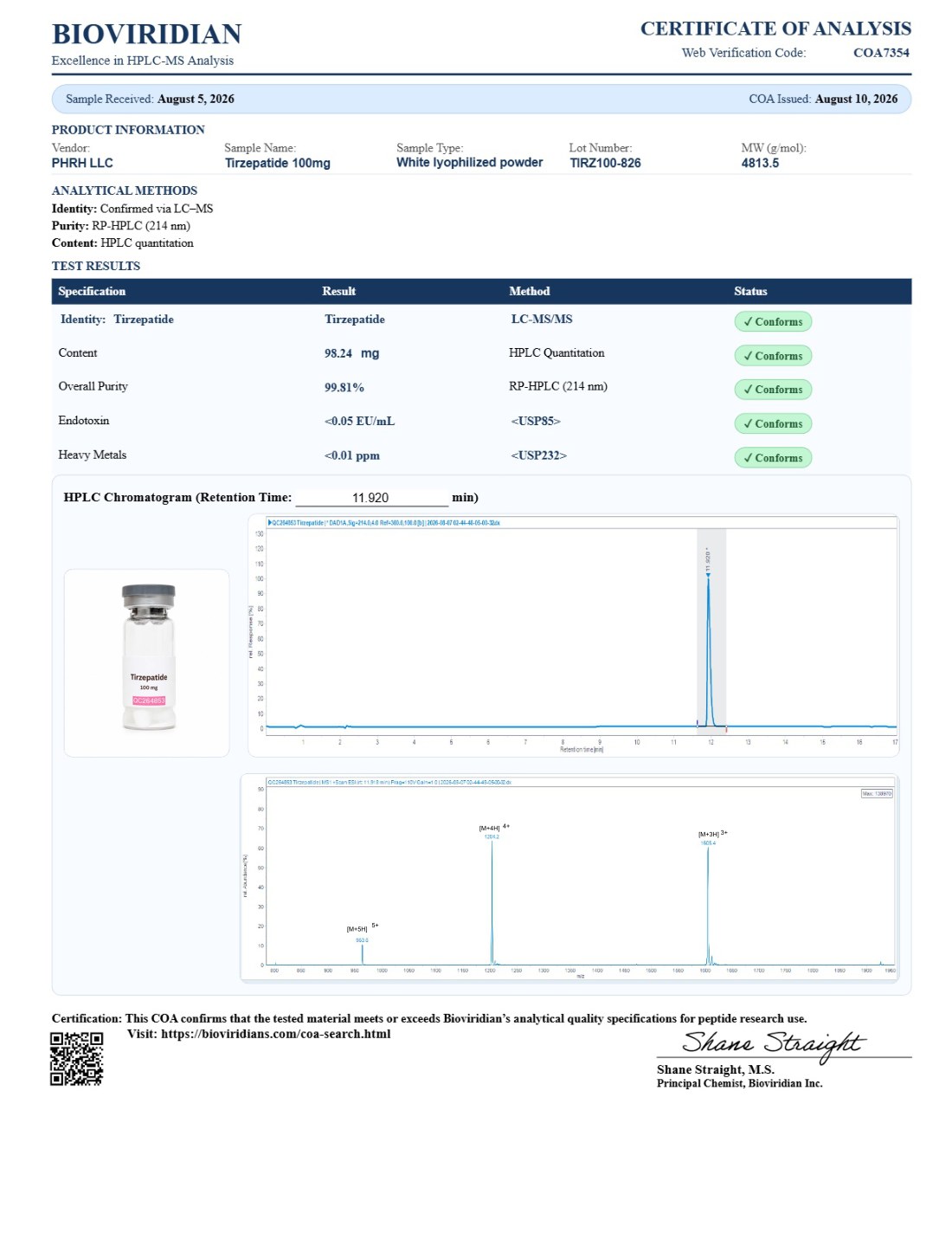Viewport: 952px width, 1233px height.
Task: Click the retention time field 11.920
Action: (370, 498)
